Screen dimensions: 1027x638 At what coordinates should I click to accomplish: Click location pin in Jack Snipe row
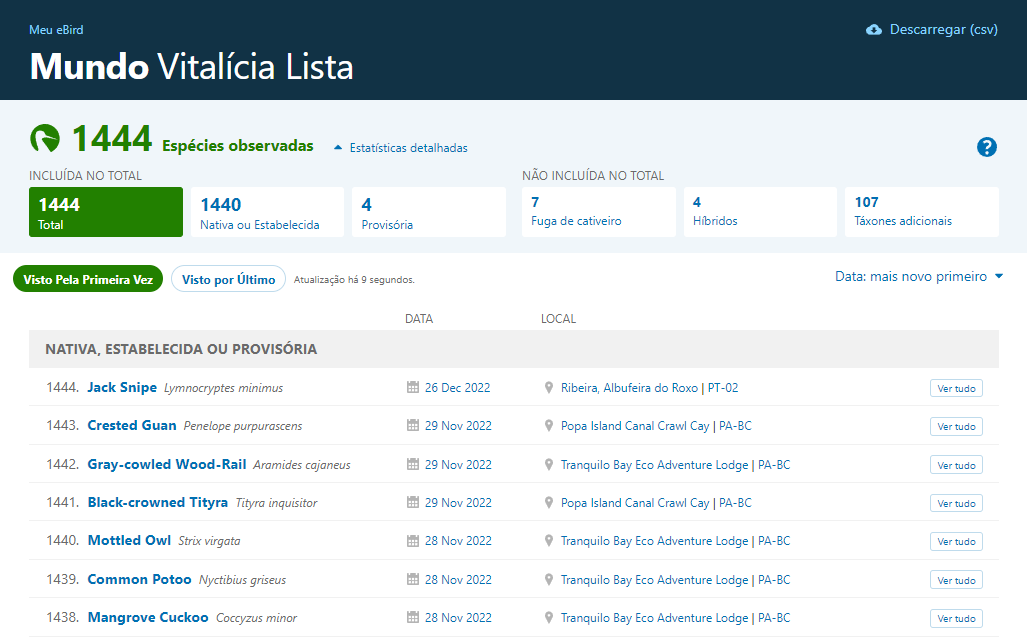pos(549,387)
